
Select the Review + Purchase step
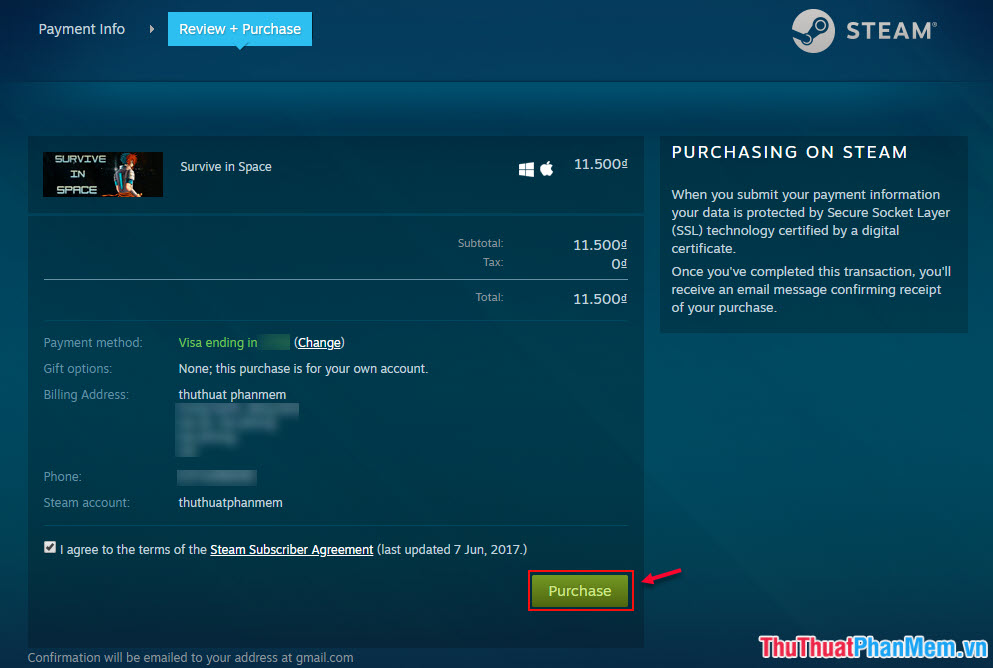[240, 29]
